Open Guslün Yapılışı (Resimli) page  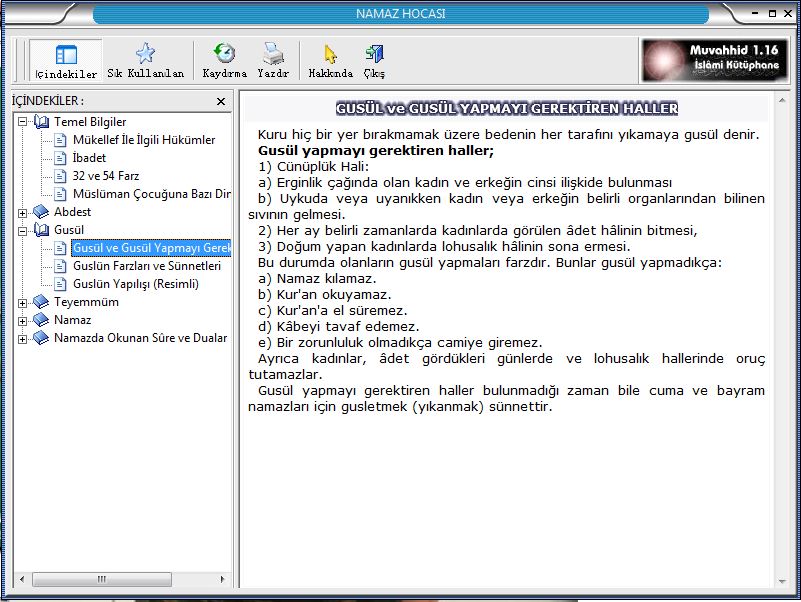(x=136, y=284)
